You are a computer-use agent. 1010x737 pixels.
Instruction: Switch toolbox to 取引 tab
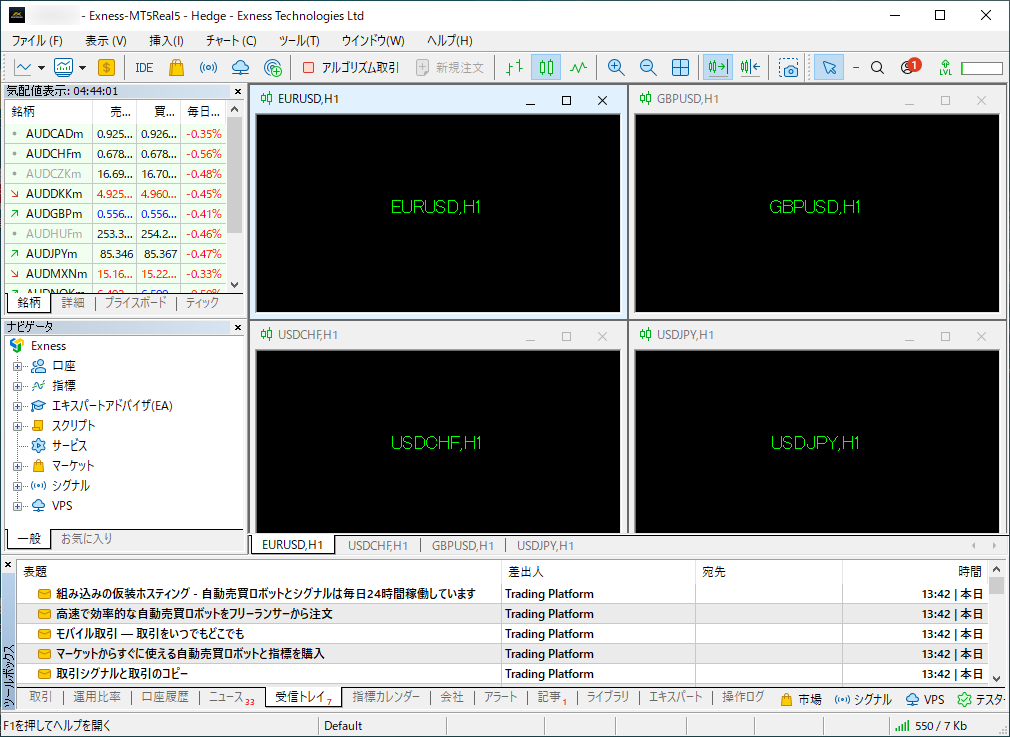41,697
